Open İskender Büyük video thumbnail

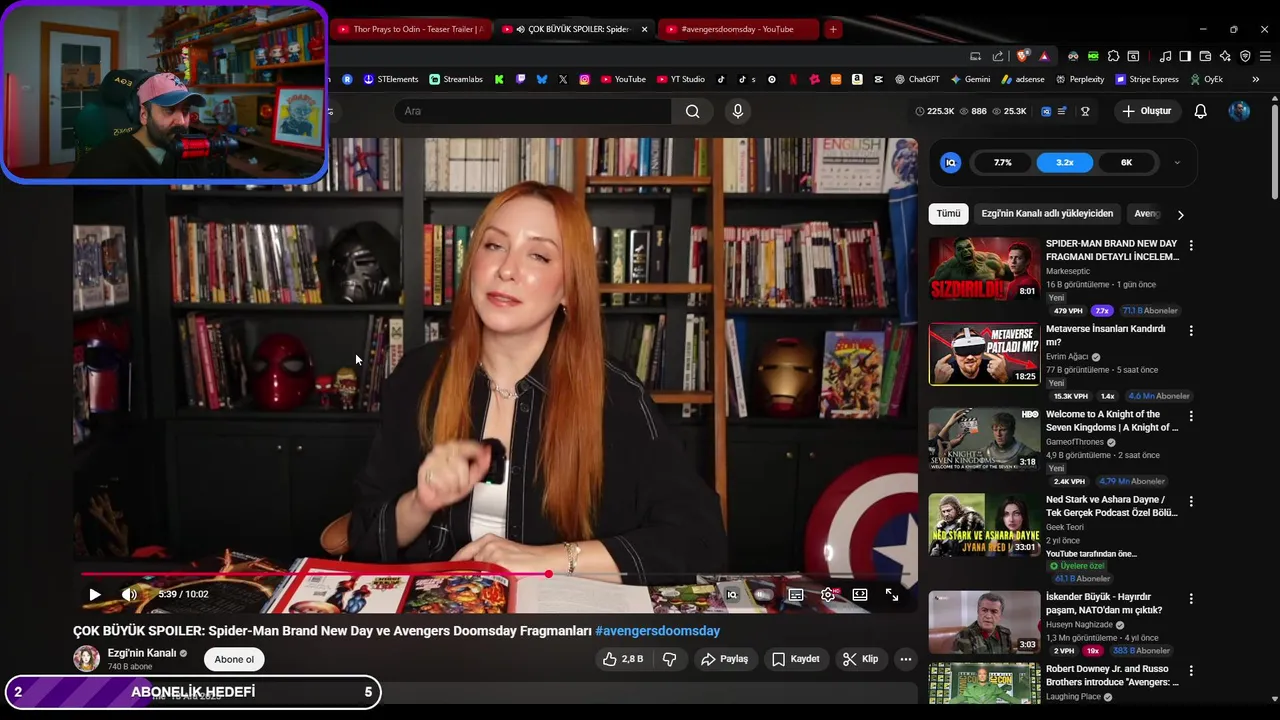984,622
